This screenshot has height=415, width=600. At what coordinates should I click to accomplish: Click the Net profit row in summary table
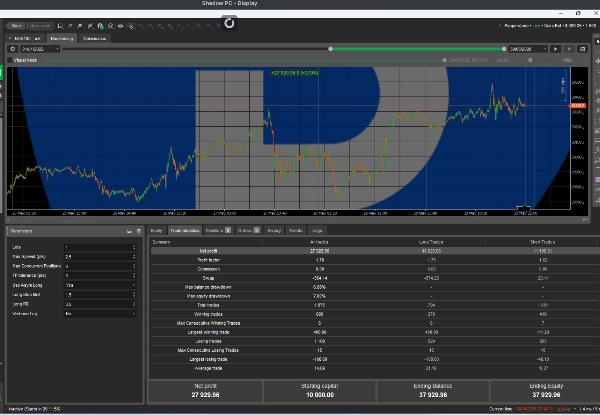tap(374, 251)
